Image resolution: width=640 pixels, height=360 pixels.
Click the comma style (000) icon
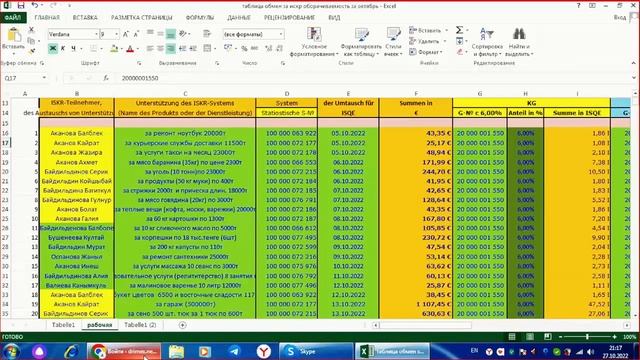(254, 49)
